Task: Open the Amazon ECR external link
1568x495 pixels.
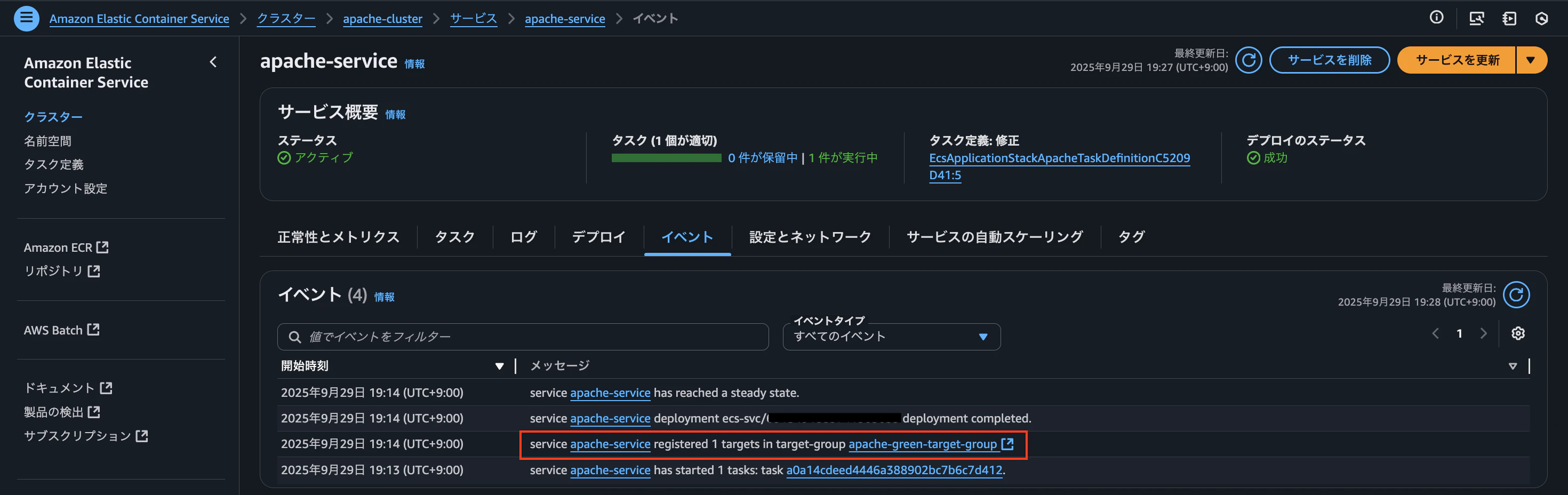Action: click(x=66, y=247)
